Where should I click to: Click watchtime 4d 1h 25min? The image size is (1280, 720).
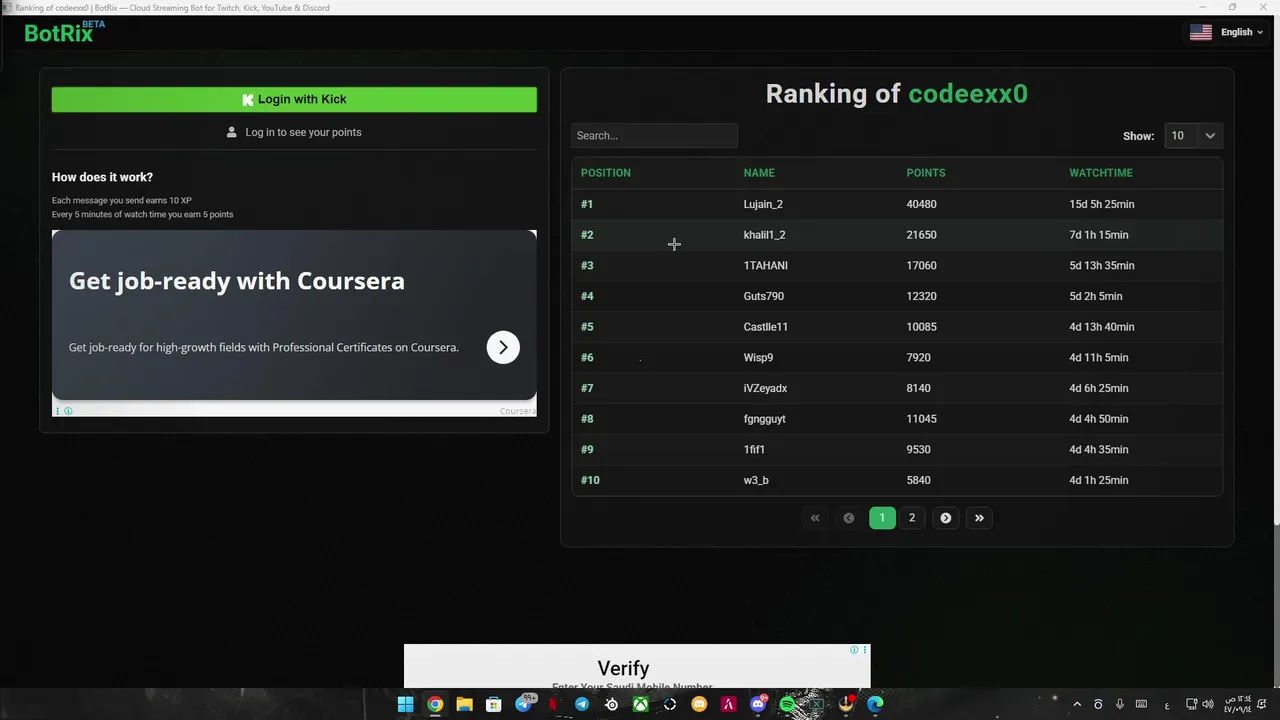[x=1099, y=480]
